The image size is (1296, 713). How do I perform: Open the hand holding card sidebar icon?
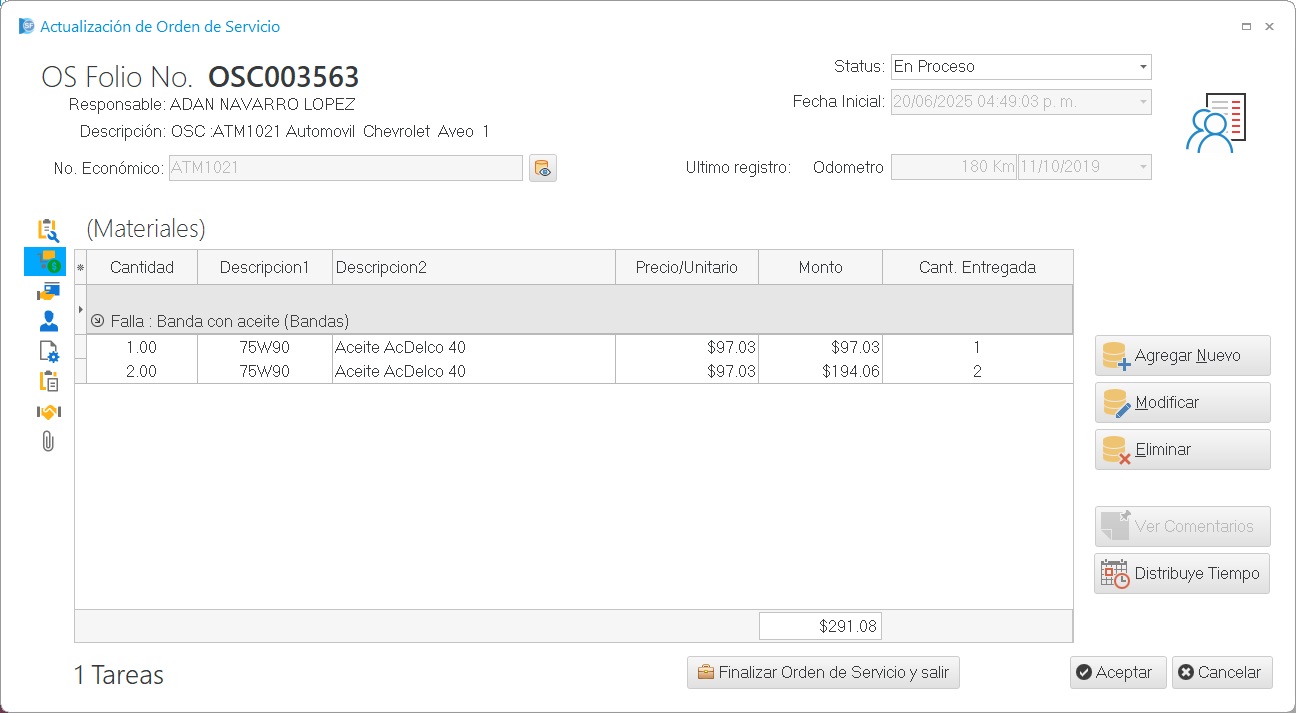tap(46, 291)
